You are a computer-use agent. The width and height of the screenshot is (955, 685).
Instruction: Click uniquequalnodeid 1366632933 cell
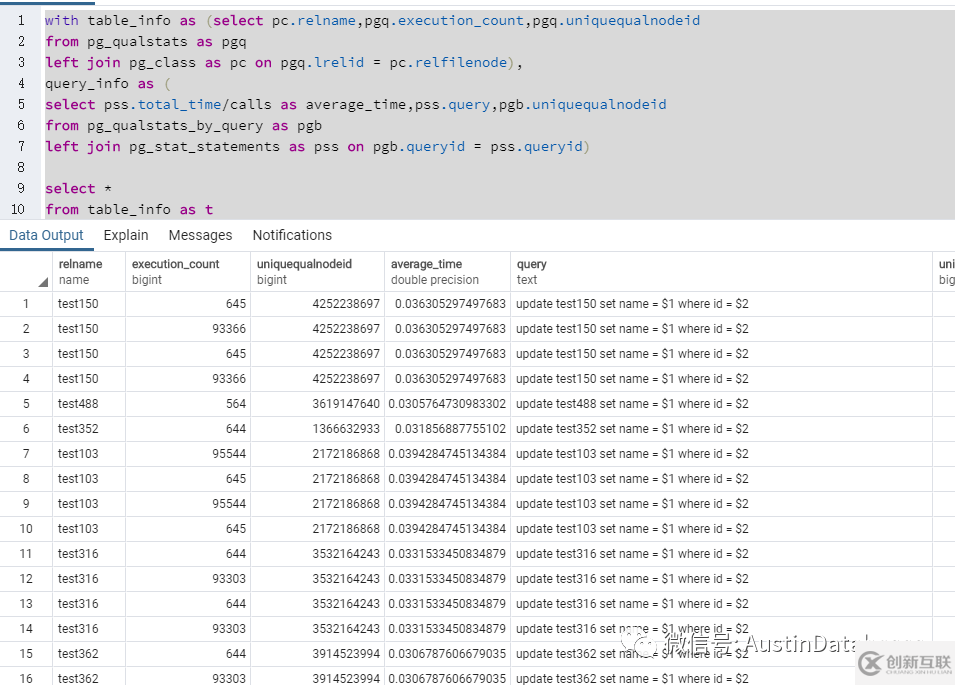317,429
